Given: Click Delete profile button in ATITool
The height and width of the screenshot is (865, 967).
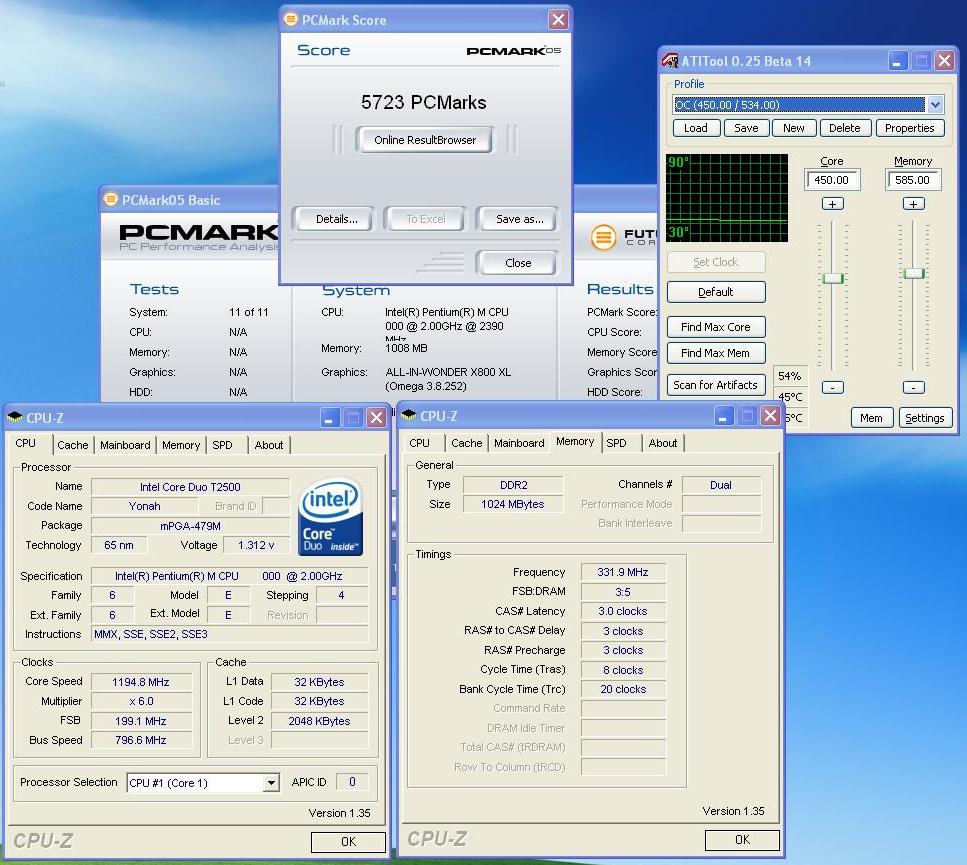Looking at the screenshot, I should [x=844, y=128].
